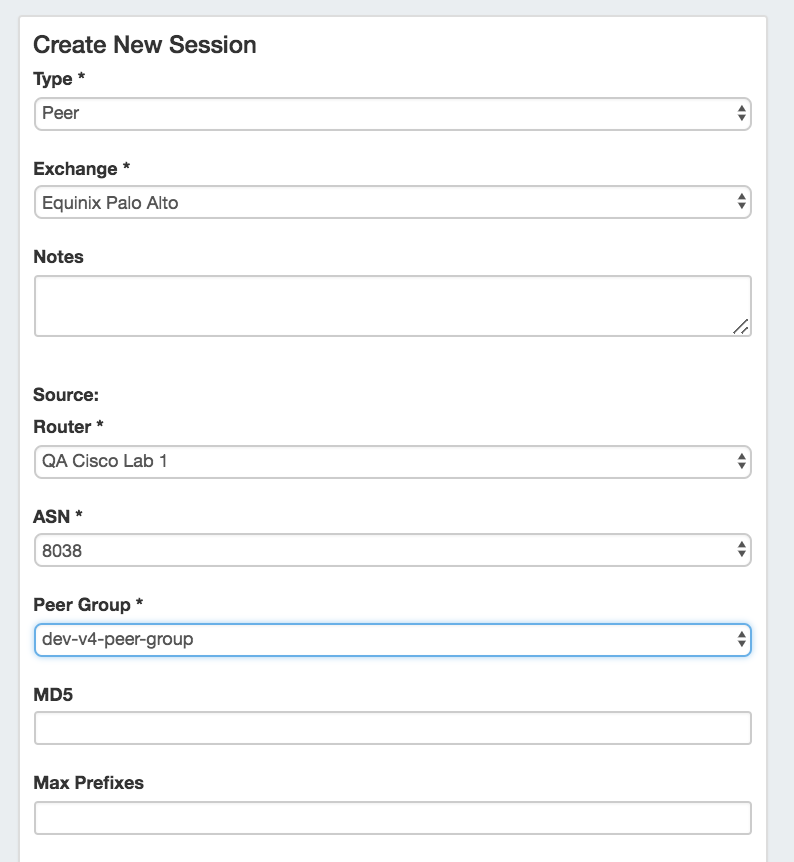This screenshot has width=794, height=862.
Task: Expand the Exchange dropdown showing Equinix Palo Alto
Action: pyautogui.click(x=390, y=202)
